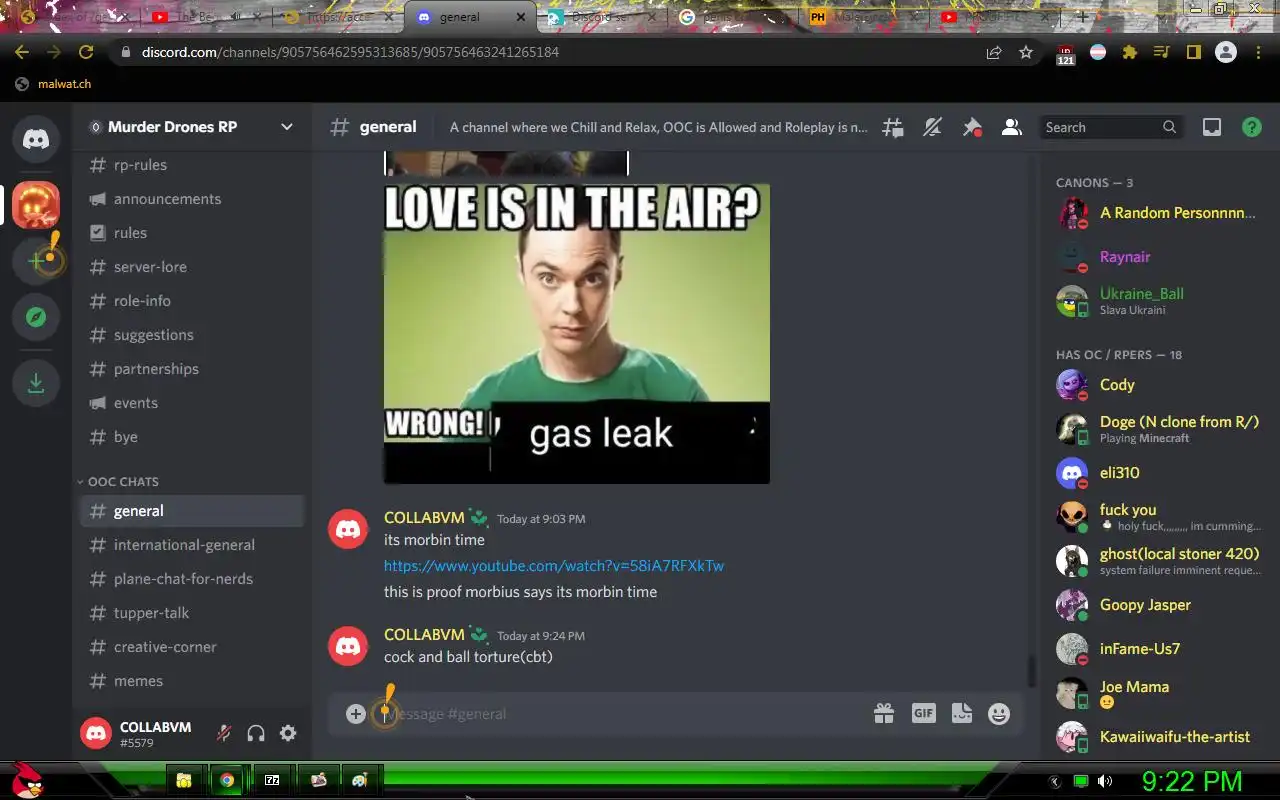Open the sticker picker icon
Viewport: 1280px width, 800px height.
[962, 713]
